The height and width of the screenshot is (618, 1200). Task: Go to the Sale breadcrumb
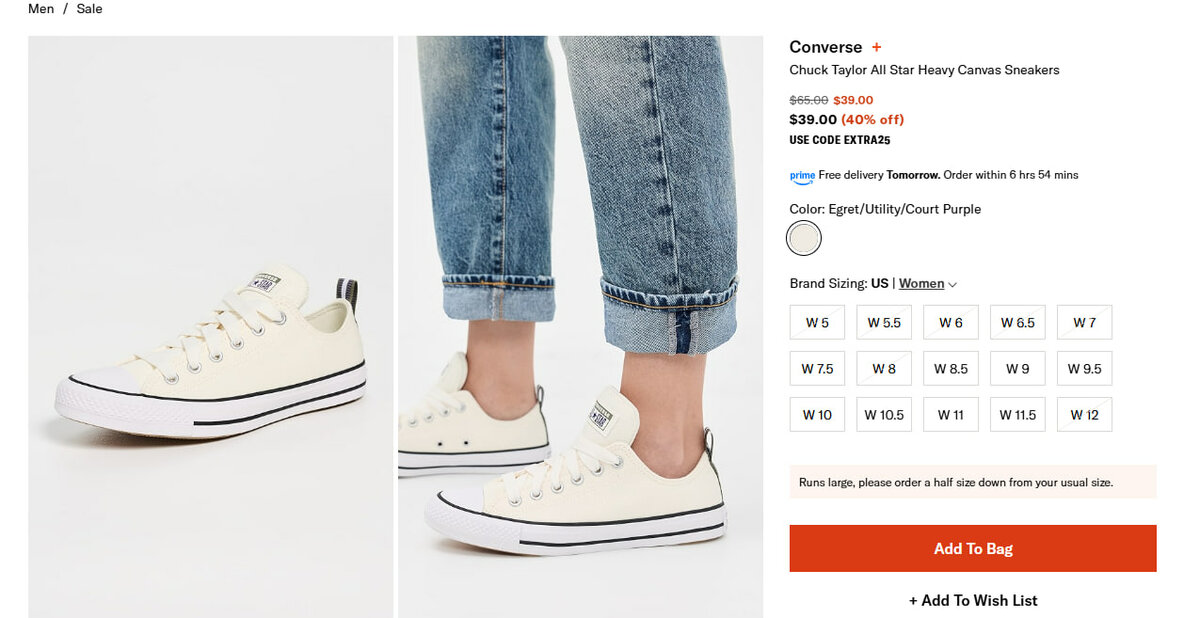click(x=89, y=9)
